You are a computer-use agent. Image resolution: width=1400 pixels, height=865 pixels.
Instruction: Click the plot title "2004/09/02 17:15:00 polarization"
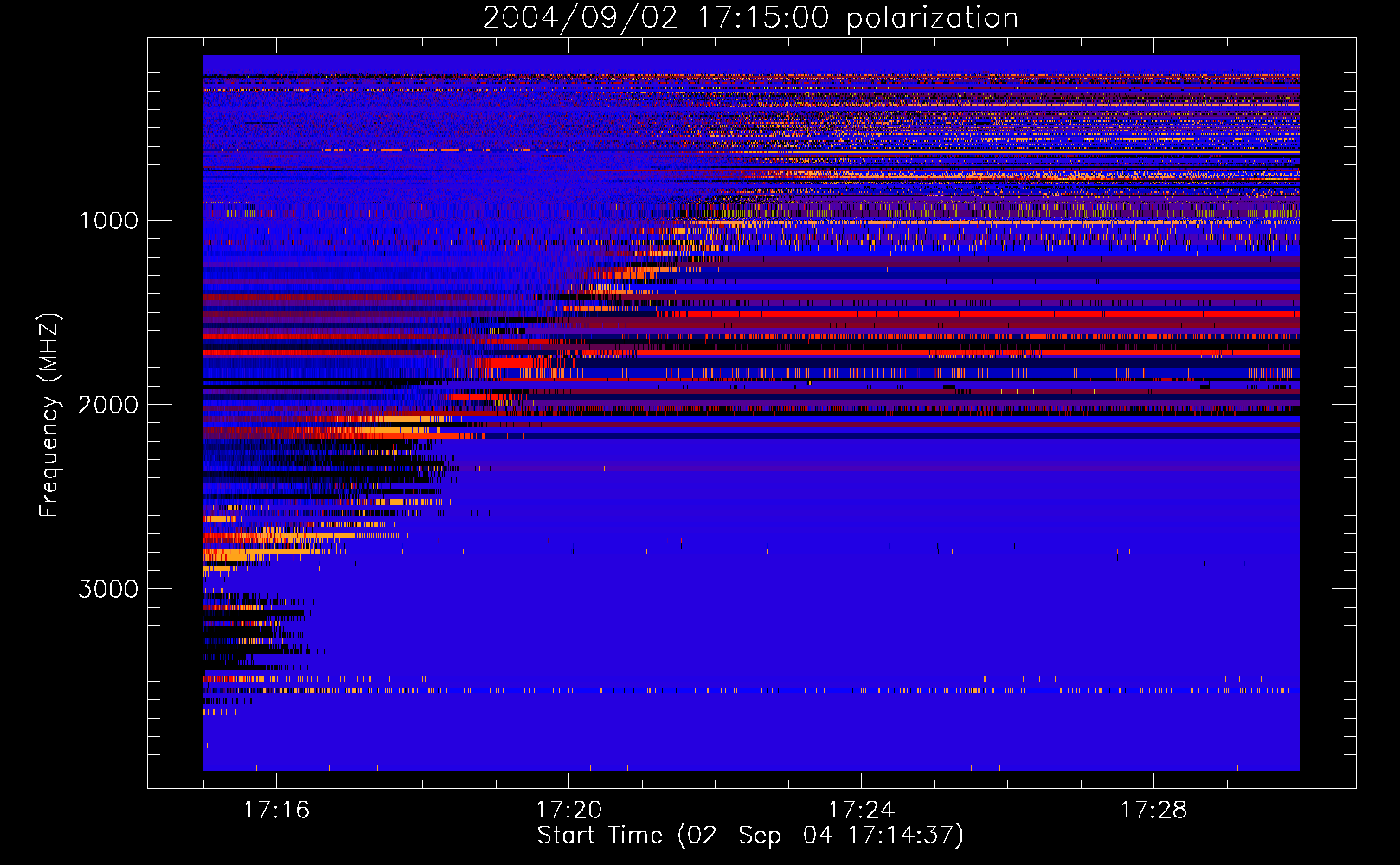750,17
